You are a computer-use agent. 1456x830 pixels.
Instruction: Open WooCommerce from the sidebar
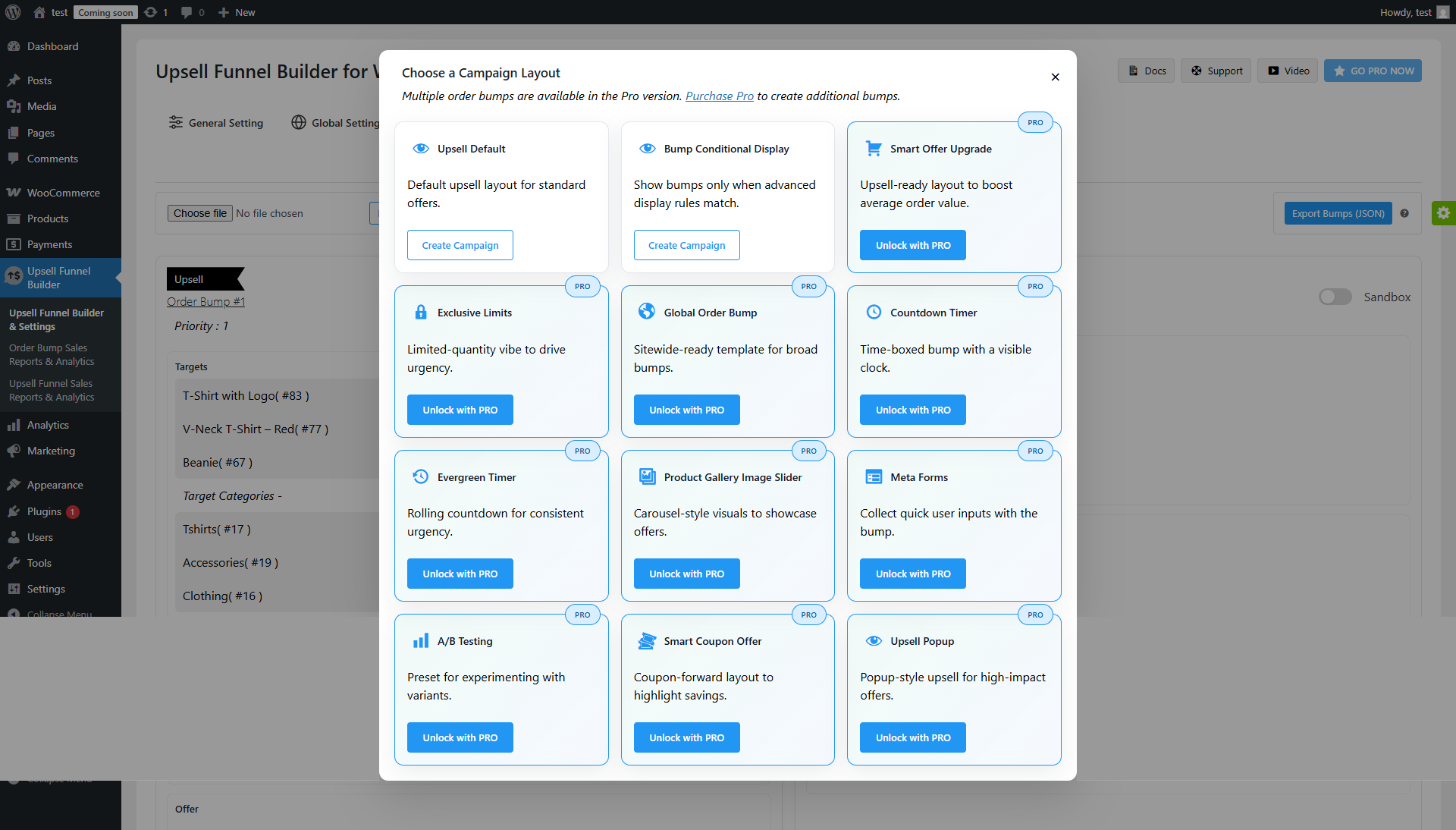point(63,192)
